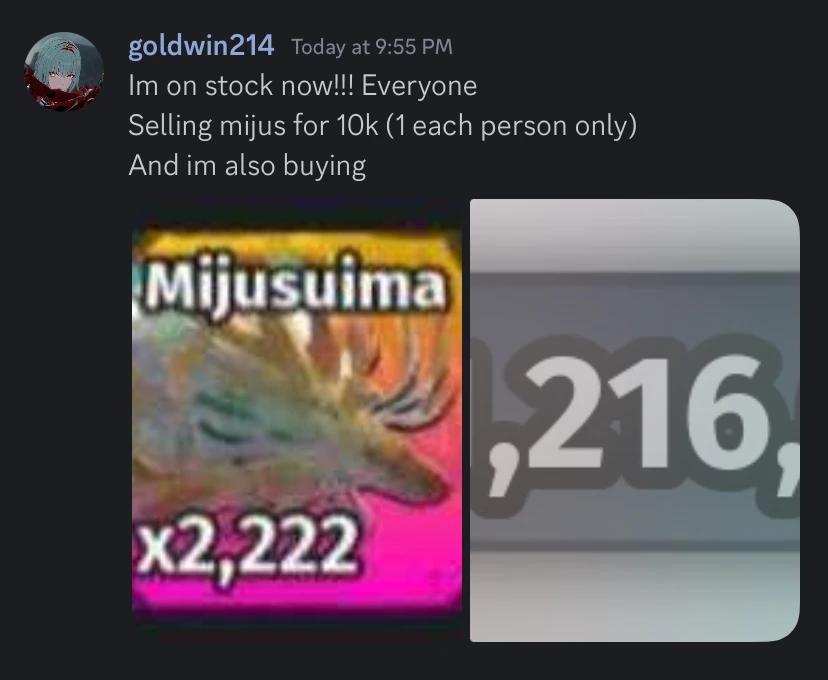
Task: Click the antlered creature picture
Action: (290, 407)
